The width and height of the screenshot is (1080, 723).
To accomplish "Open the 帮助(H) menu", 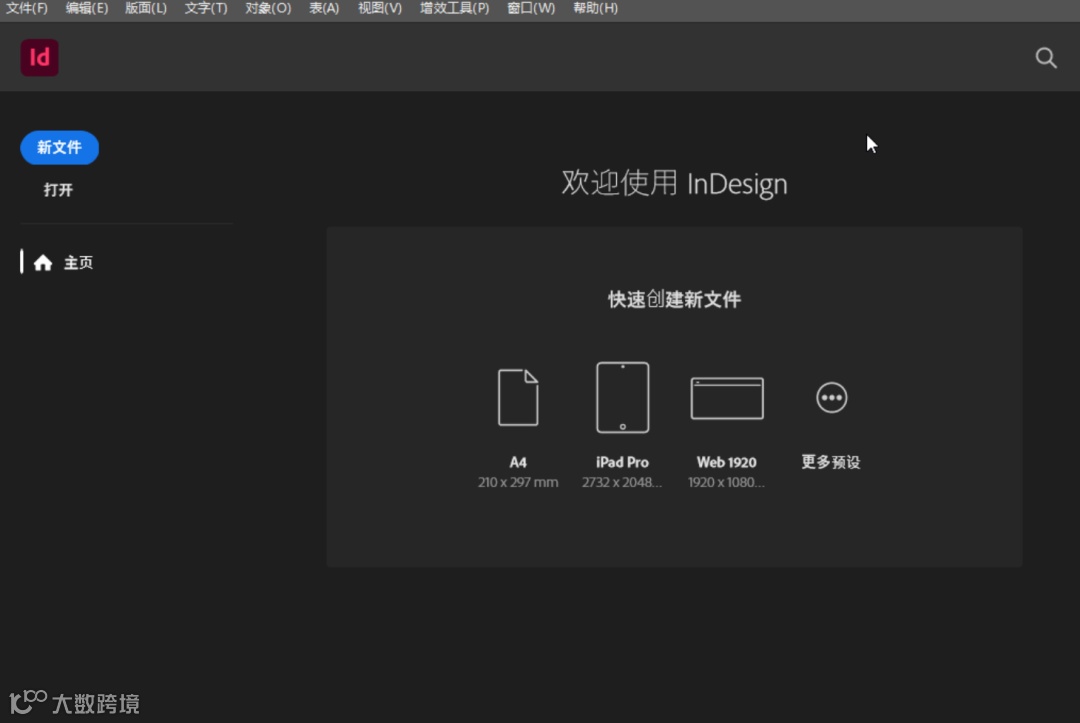I will click(596, 8).
